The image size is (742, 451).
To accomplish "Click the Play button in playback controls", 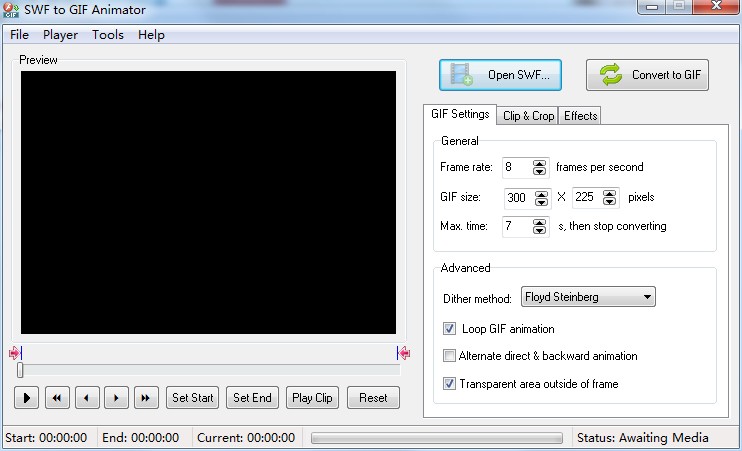I will [x=26, y=398].
